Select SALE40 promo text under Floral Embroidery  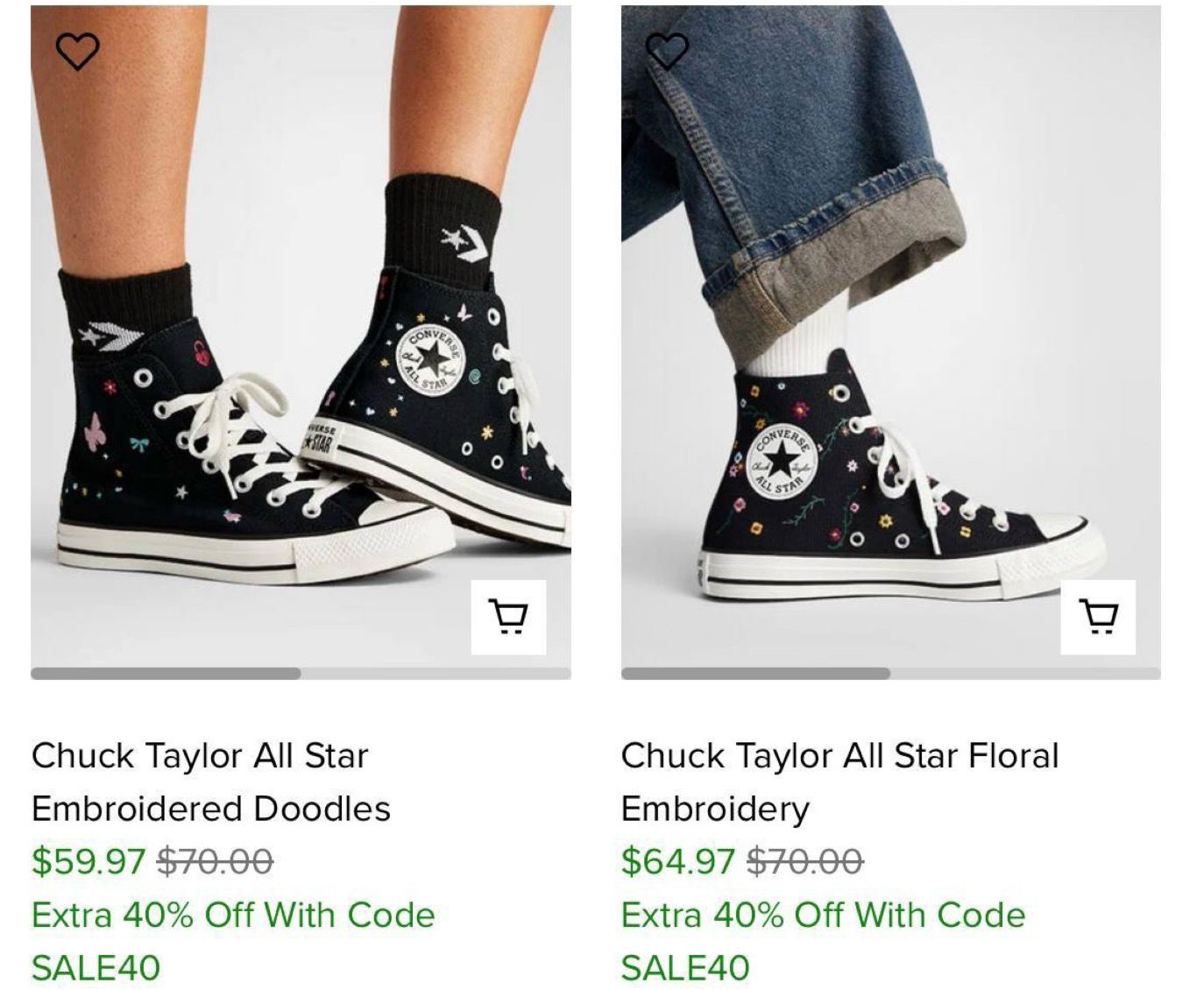coord(685,968)
